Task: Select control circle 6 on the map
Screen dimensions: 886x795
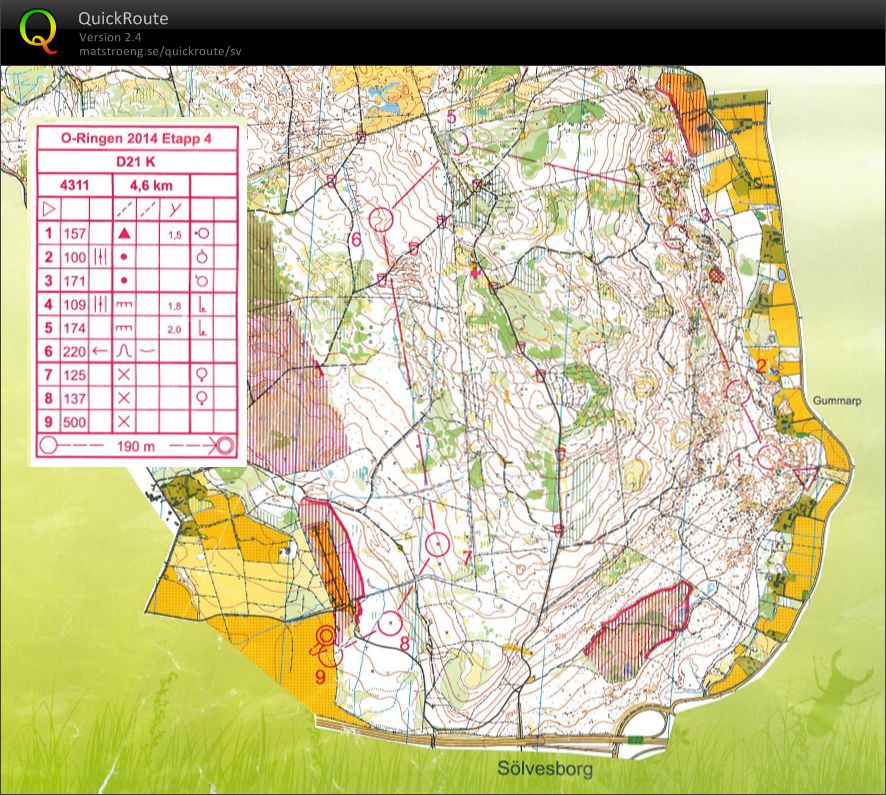Action: pyautogui.click(x=381, y=219)
